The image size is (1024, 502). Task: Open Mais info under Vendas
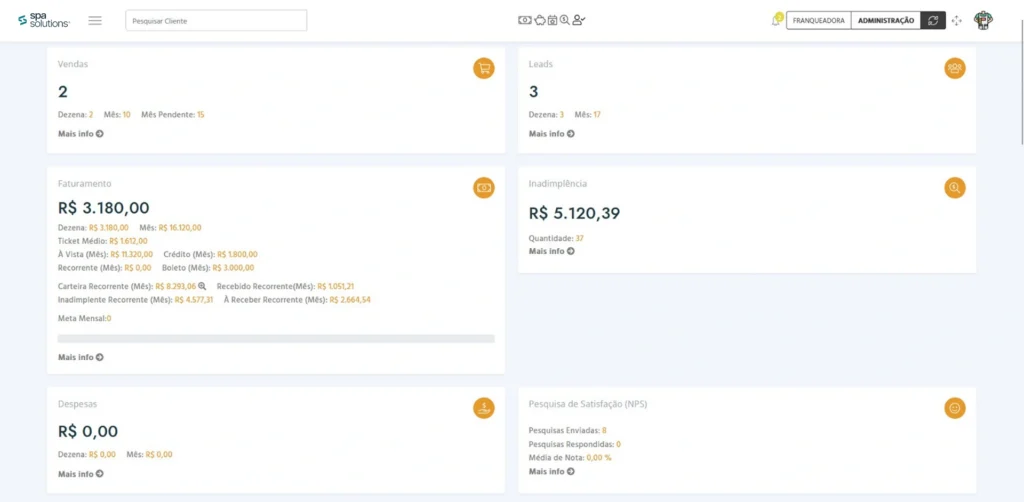pos(80,133)
